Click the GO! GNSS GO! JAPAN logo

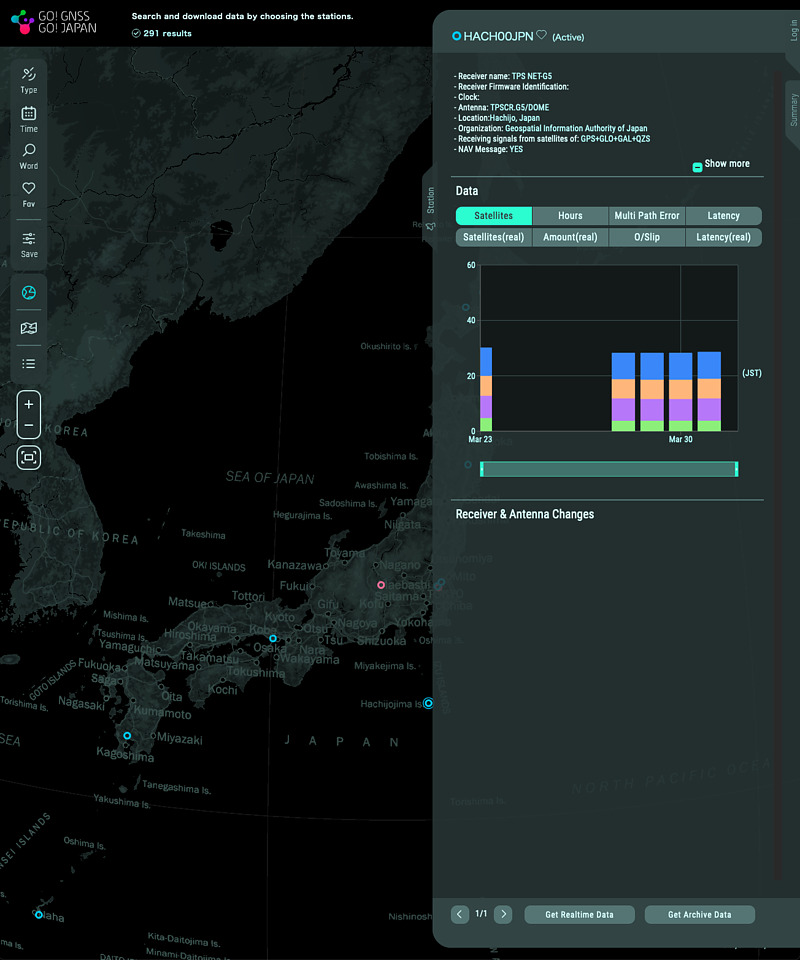coord(54,21)
